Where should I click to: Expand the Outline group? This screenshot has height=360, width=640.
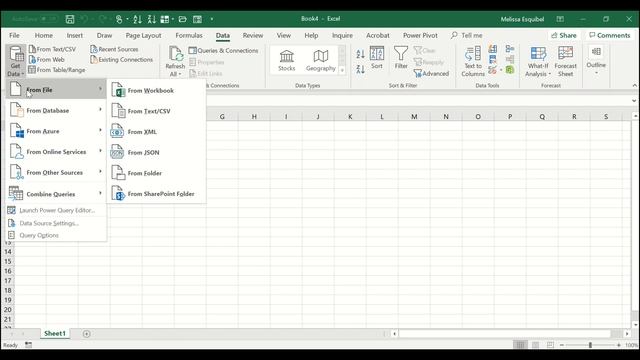[596, 60]
